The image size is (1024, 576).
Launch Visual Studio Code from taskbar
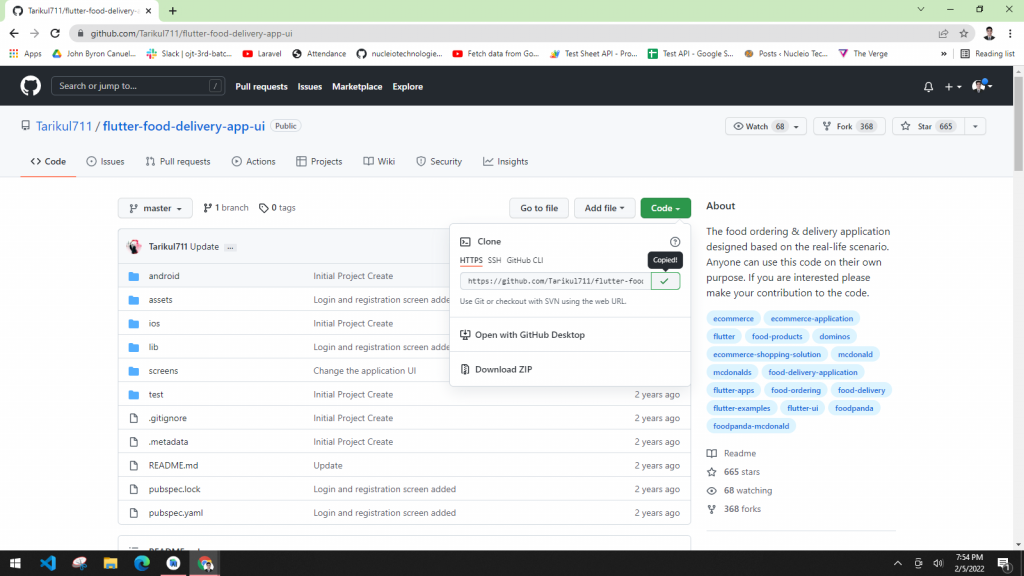tap(48, 563)
